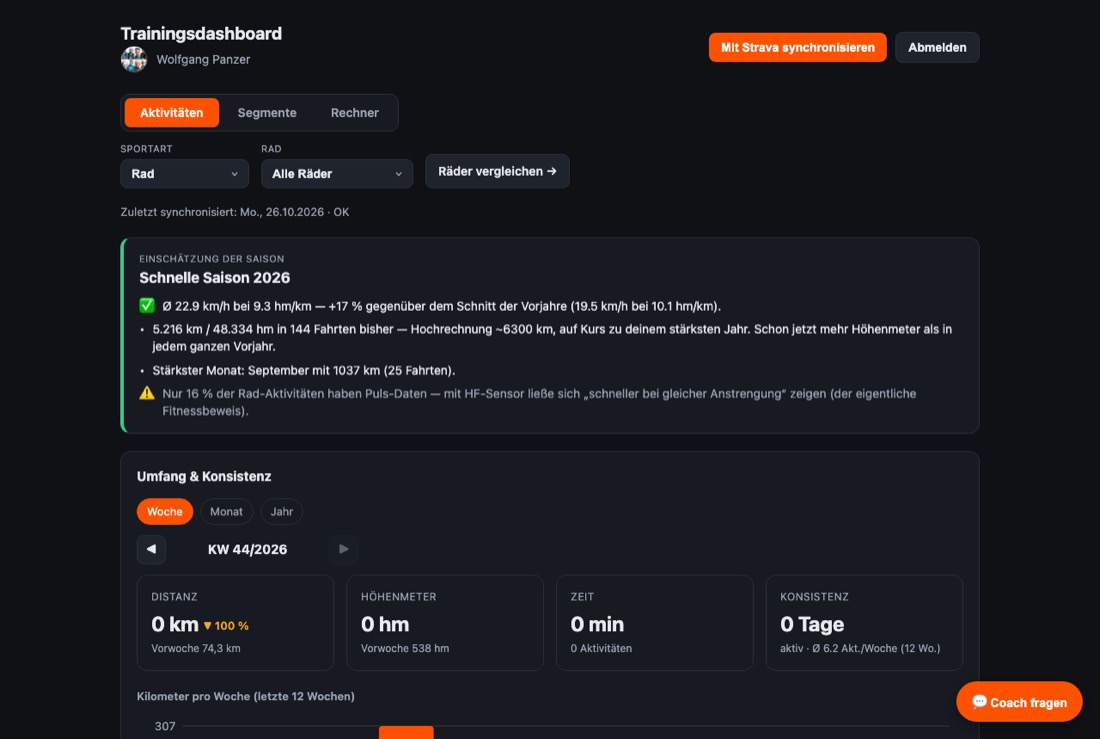1100x739 pixels.
Task: Open the Rechner tab
Action: pos(354,113)
